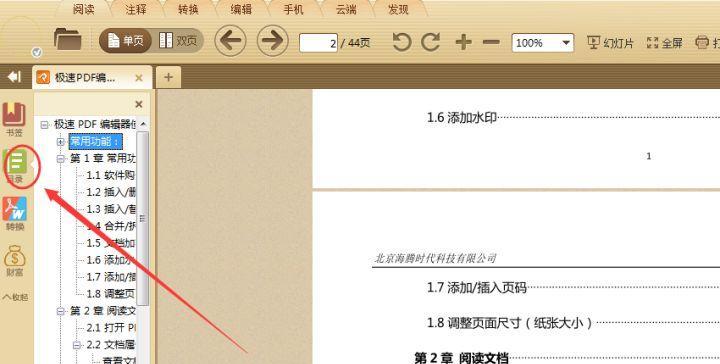Viewport: 720px width, 364px height.
Task: Rotate page counterclockwise
Action: tap(402, 42)
